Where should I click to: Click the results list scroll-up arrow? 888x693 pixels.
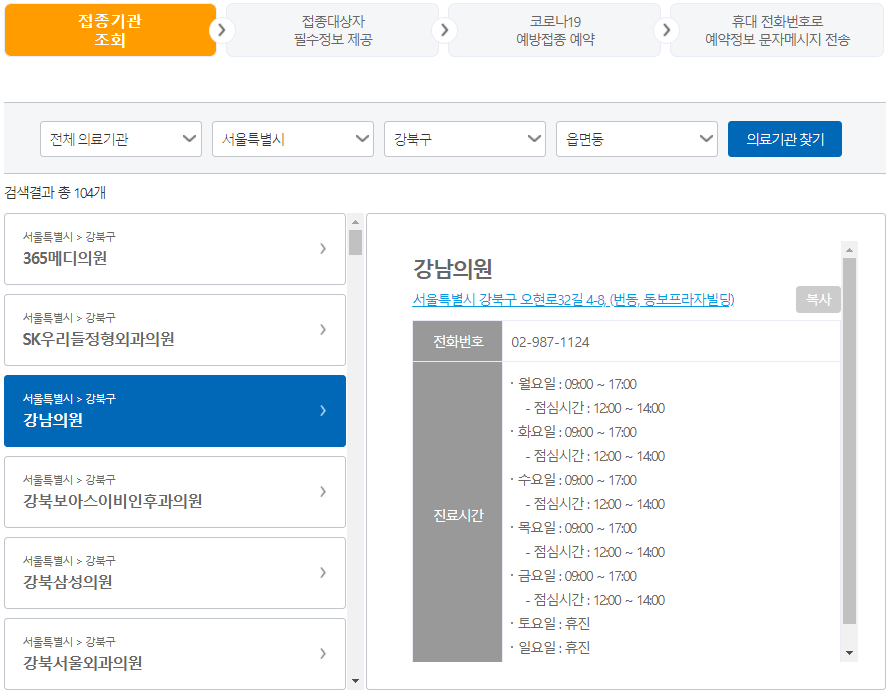[x=355, y=222]
